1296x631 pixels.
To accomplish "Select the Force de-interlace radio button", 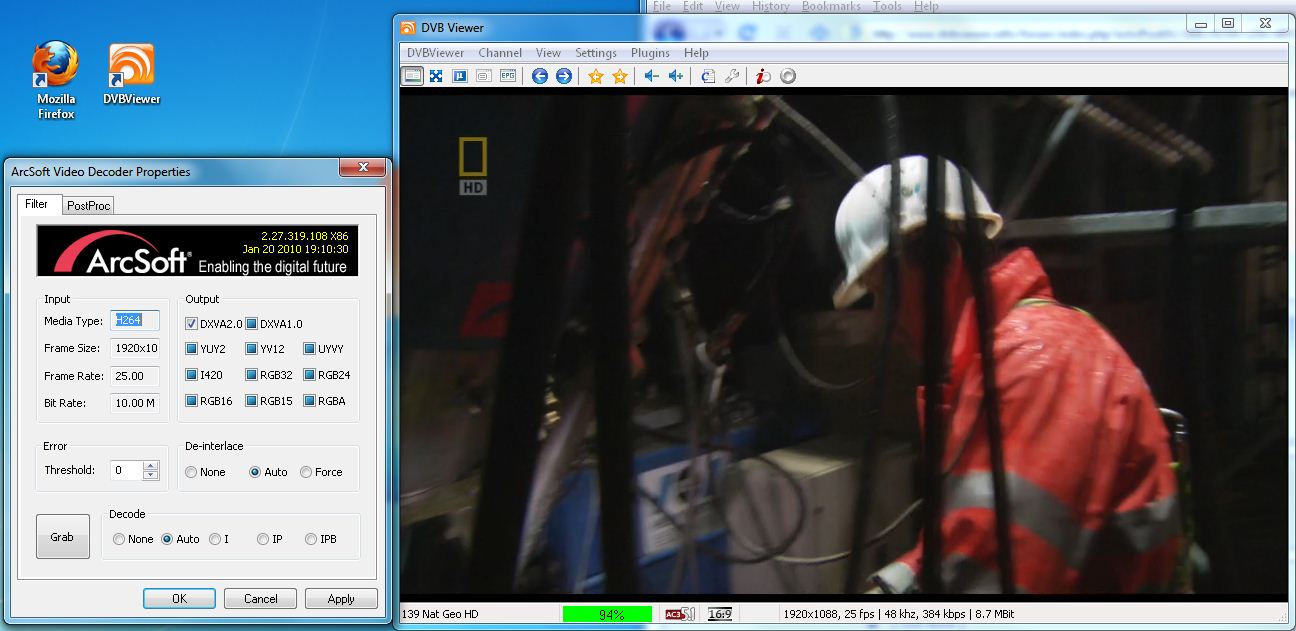I will click(306, 472).
